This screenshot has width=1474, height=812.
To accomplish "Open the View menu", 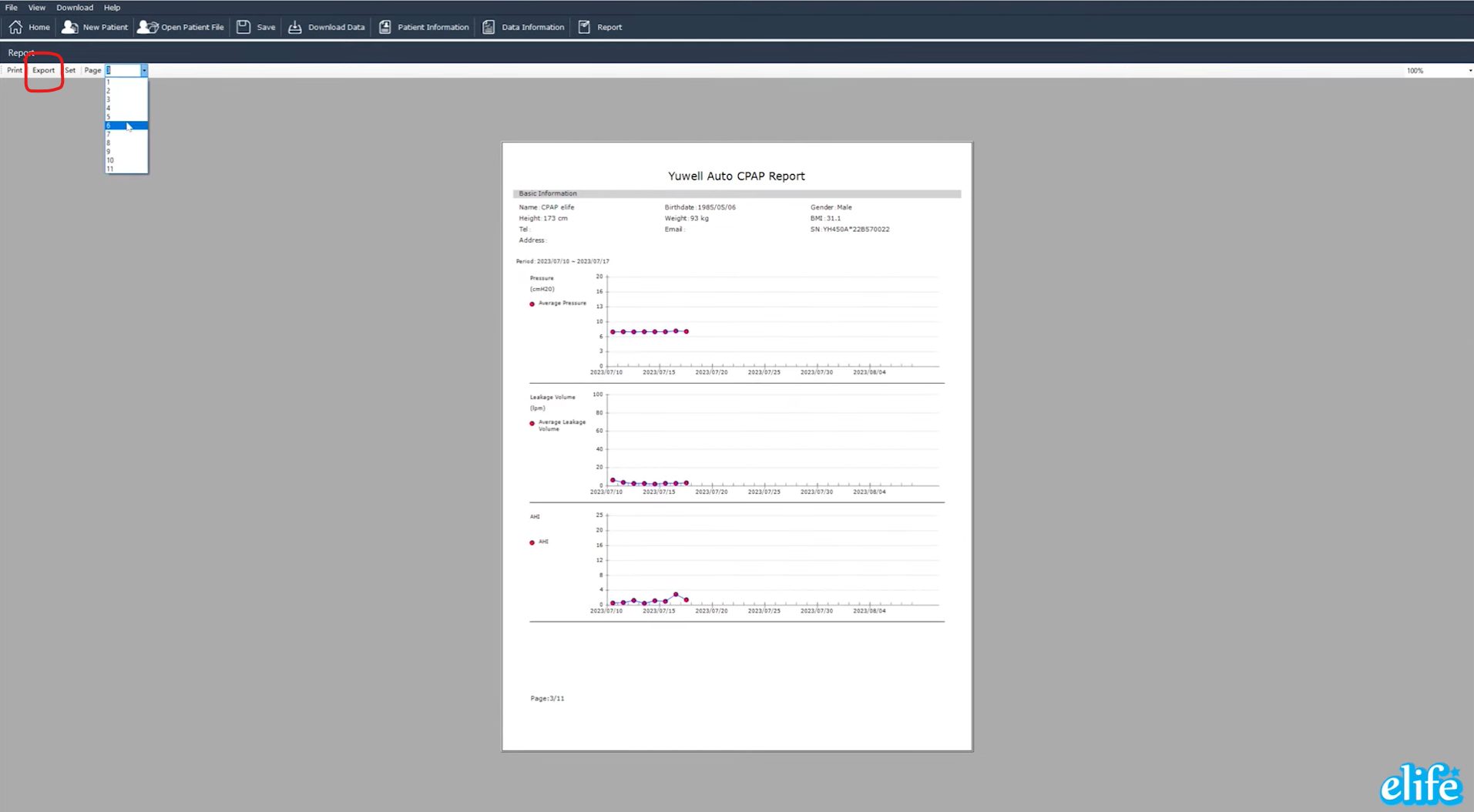I will click(37, 8).
